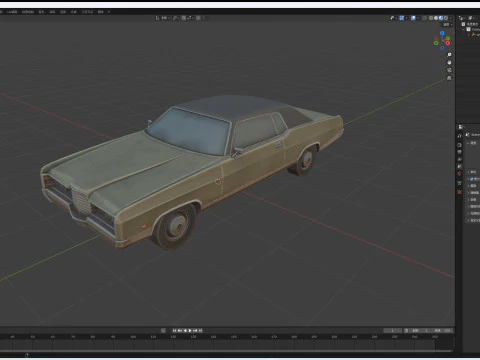
Task: Click the zoom magnifier viewport button
Action: 449,54
